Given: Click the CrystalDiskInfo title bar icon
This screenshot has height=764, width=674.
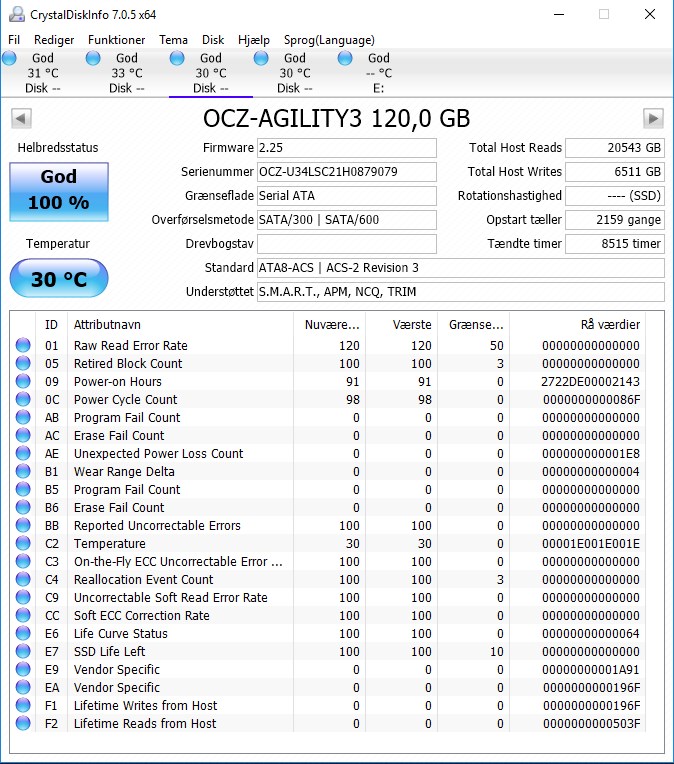Looking at the screenshot, I should pyautogui.click(x=17, y=14).
